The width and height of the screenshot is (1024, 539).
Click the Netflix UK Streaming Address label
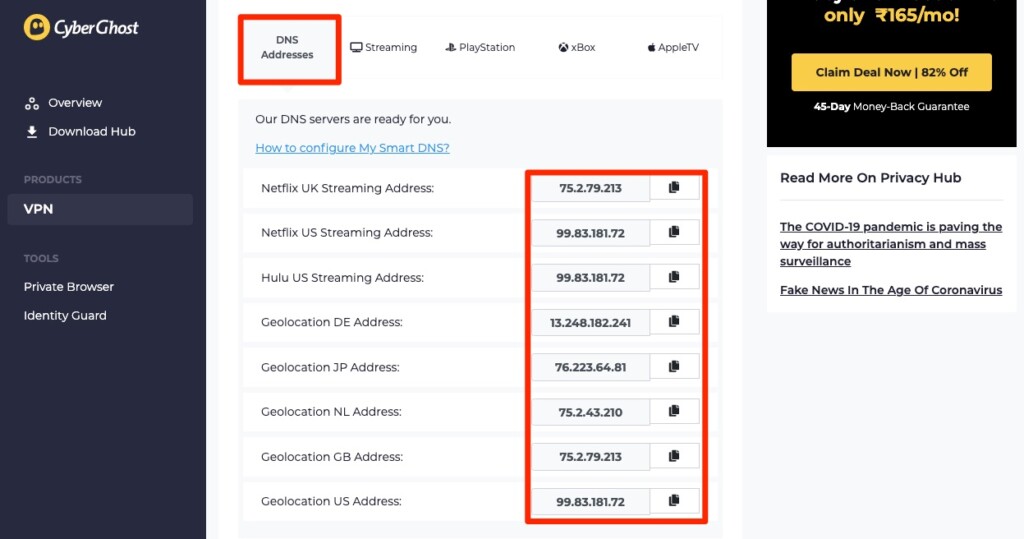tap(347, 188)
